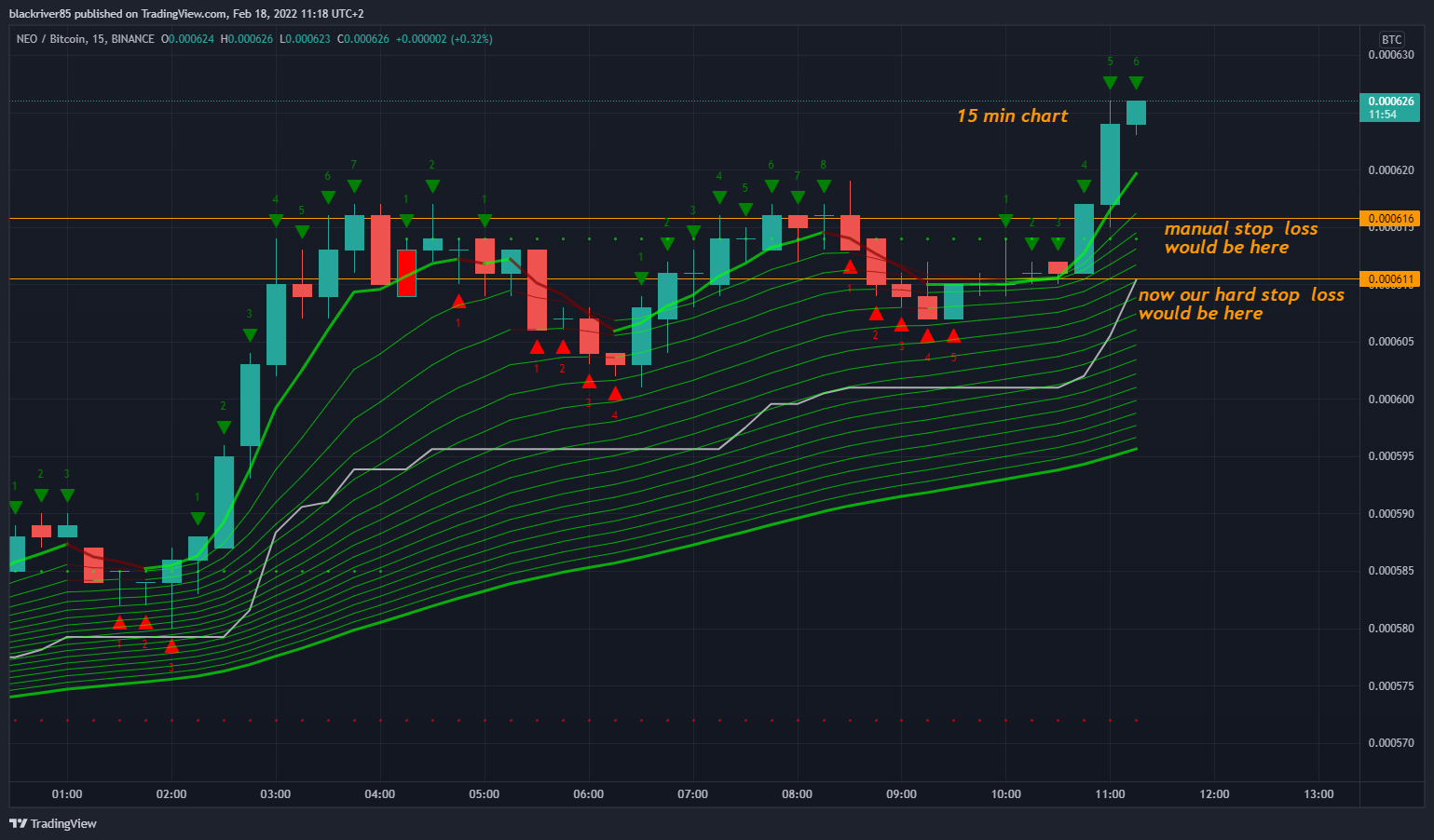Click the high value H0.000626

[x=247, y=39]
